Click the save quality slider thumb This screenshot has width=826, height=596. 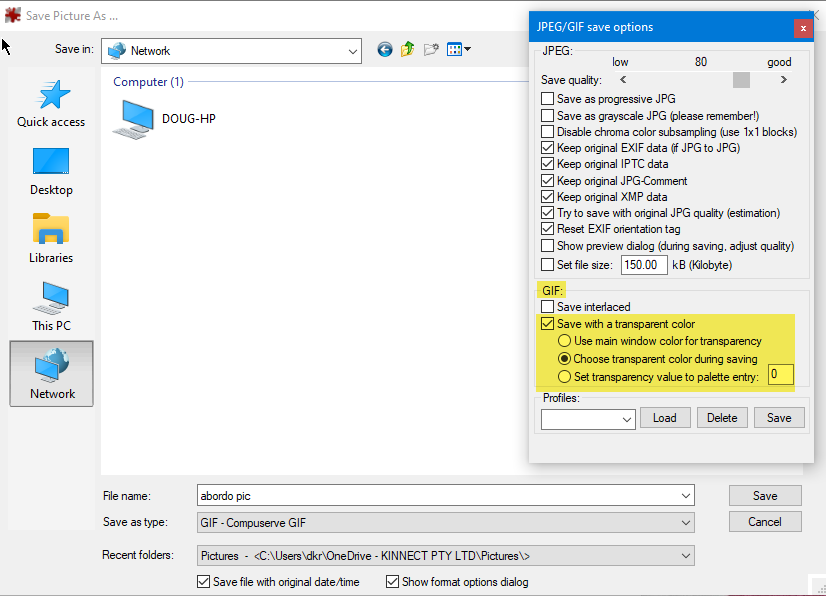(x=741, y=80)
